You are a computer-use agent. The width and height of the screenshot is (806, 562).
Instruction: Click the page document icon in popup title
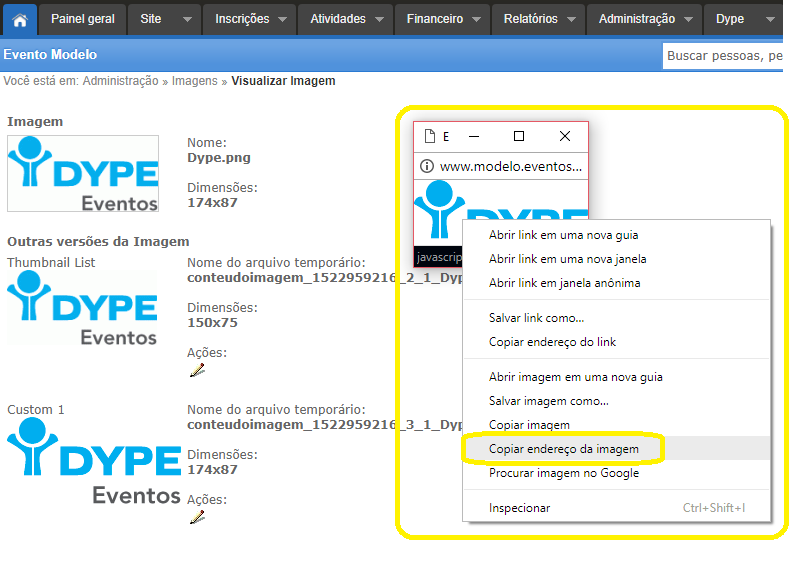tap(430, 136)
